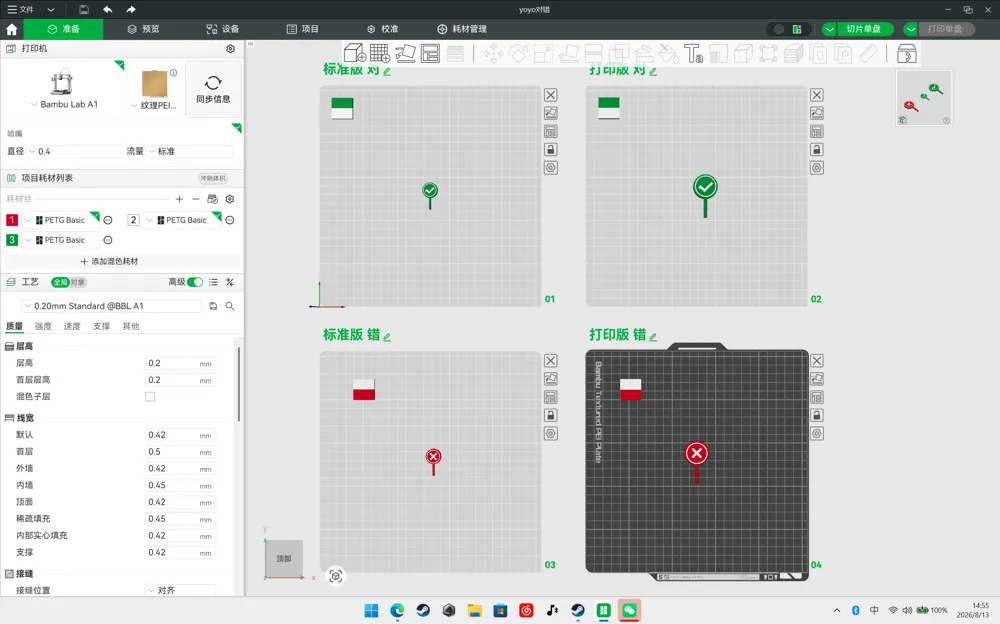Click the Arrange all objects icon

pyautogui.click(x=430, y=53)
